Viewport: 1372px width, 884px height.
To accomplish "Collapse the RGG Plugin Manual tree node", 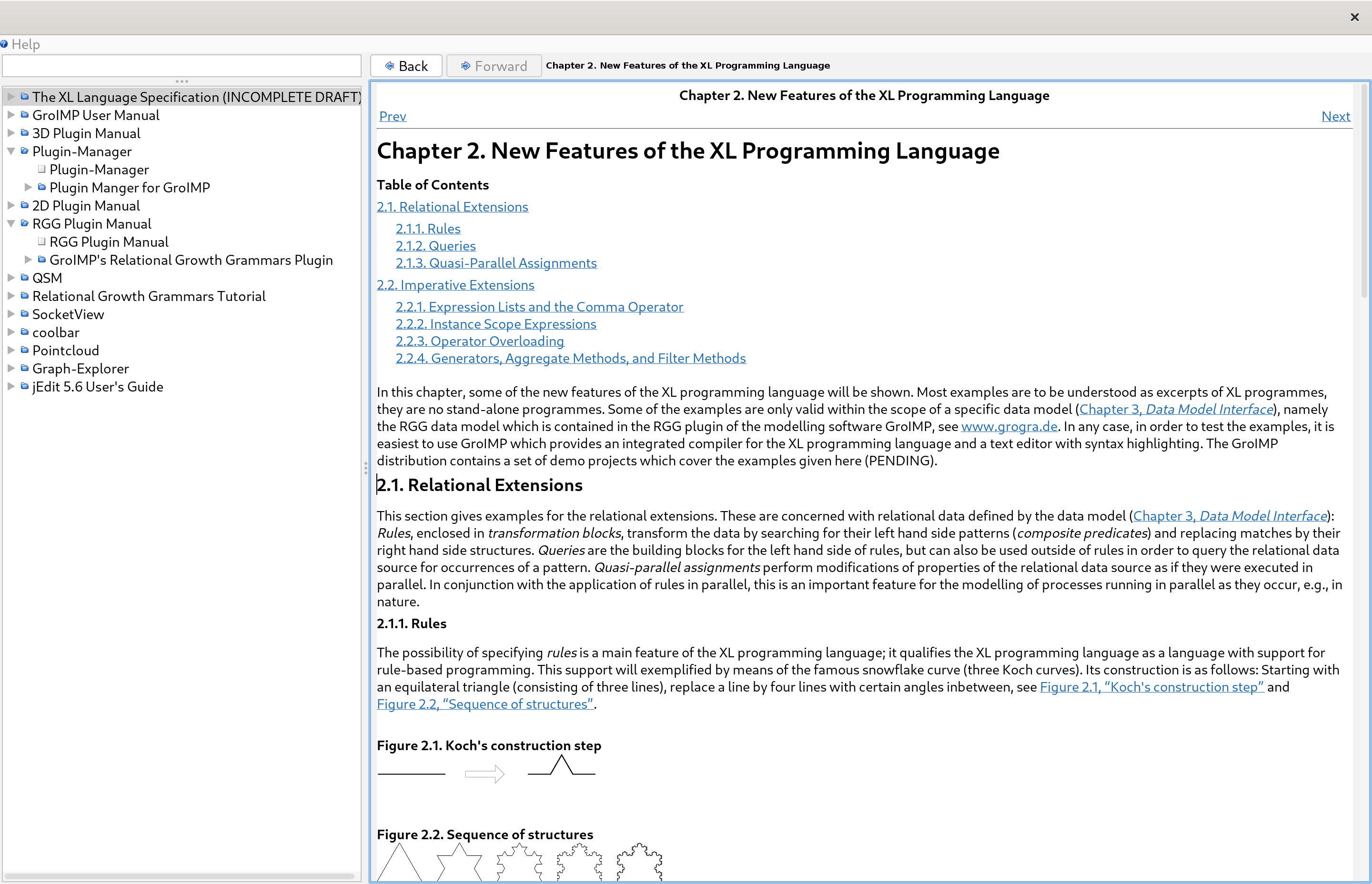I will click(x=11, y=224).
